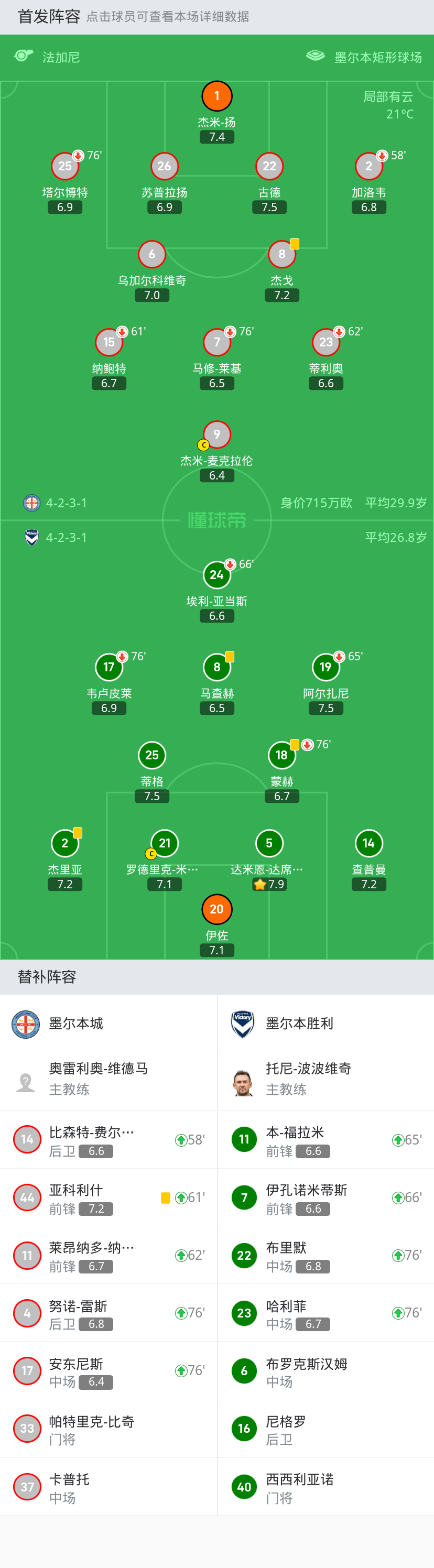Viewport: 434px width, 1568px height.
Task: Click the whistle referee icon beside 法加尼
Action: coord(23,56)
